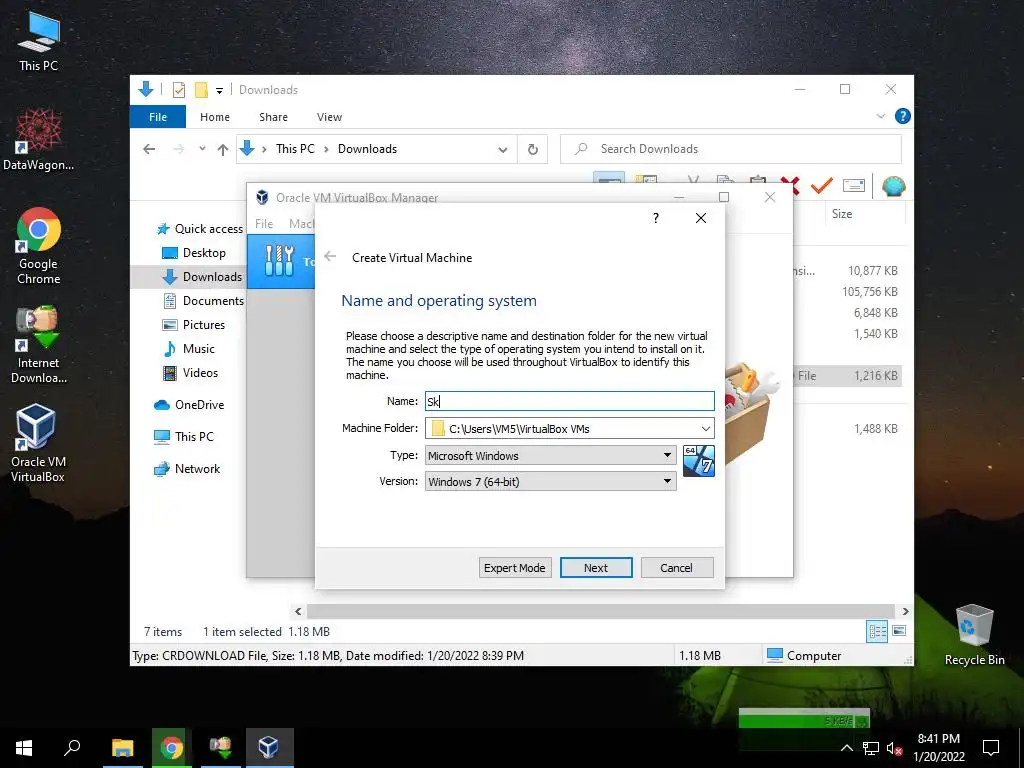Image resolution: width=1024 pixels, height=768 pixels.
Task: Expand the Explorer ribbon chevron
Action: (x=880, y=116)
